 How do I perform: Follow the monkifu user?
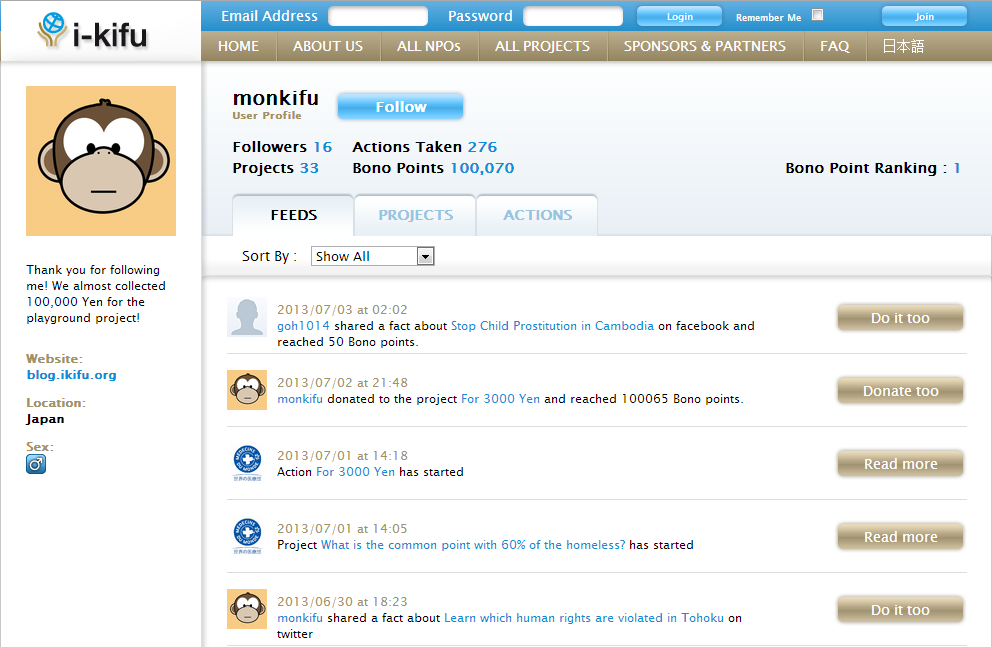click(x=400, y=107)
